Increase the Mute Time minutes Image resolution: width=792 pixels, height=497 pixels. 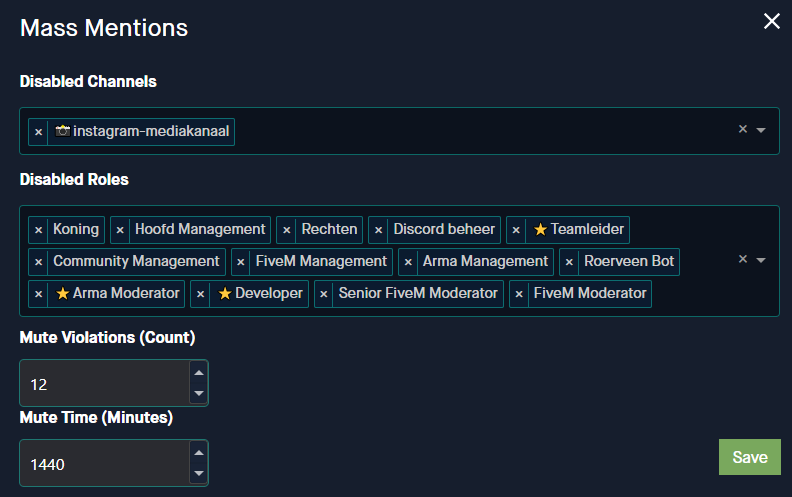(x=198, y=453)
